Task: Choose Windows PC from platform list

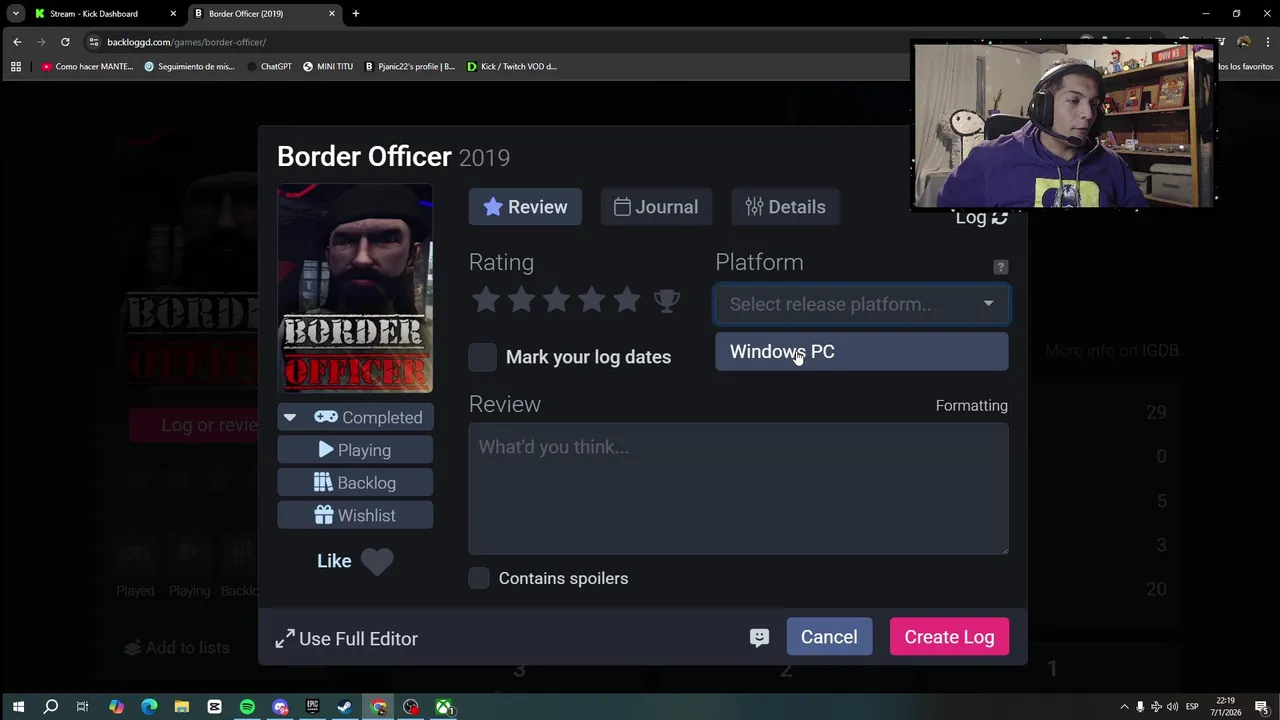Action: (862, 352)
